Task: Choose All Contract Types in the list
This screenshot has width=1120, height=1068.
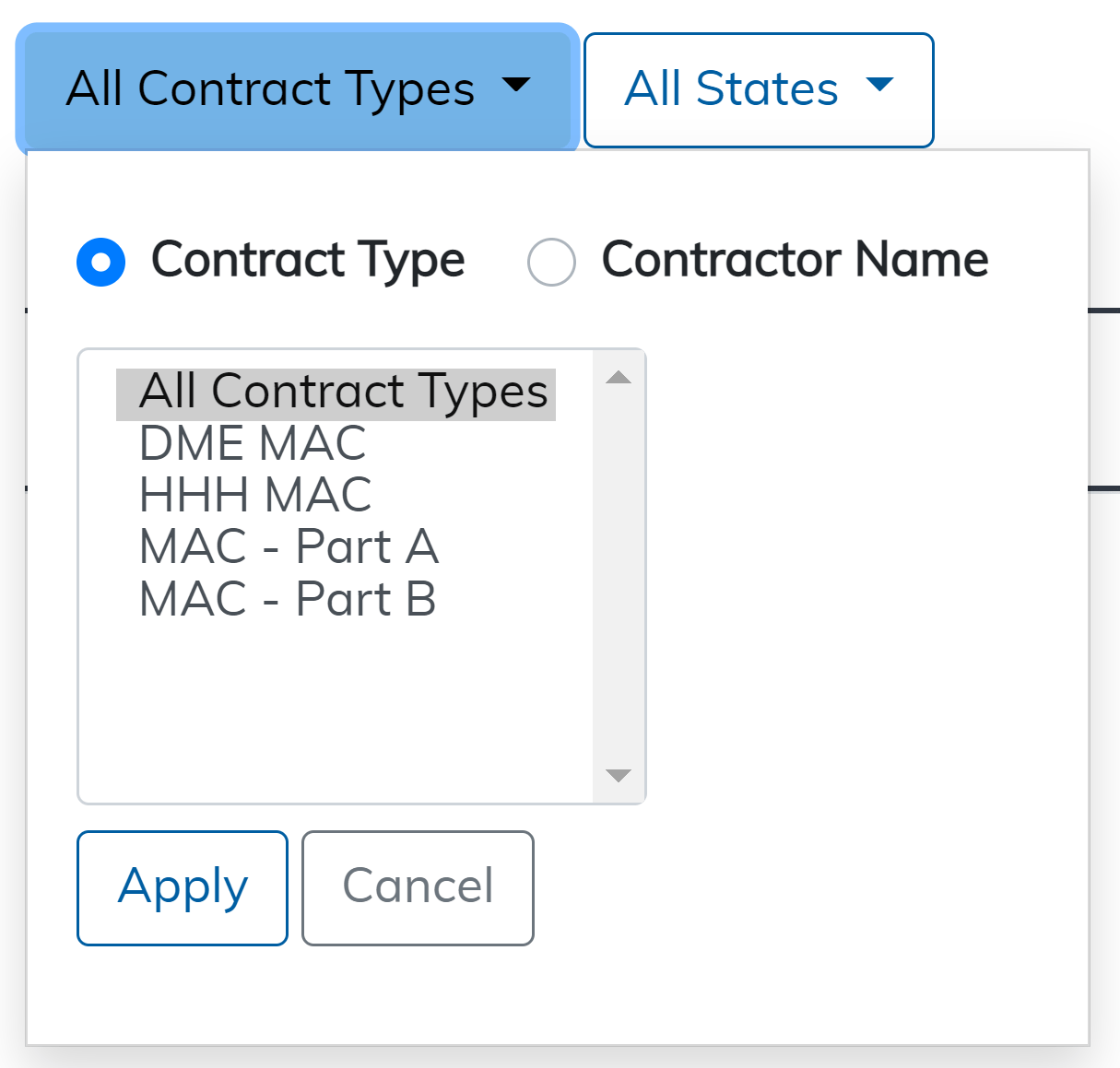Action: [343, 392]
